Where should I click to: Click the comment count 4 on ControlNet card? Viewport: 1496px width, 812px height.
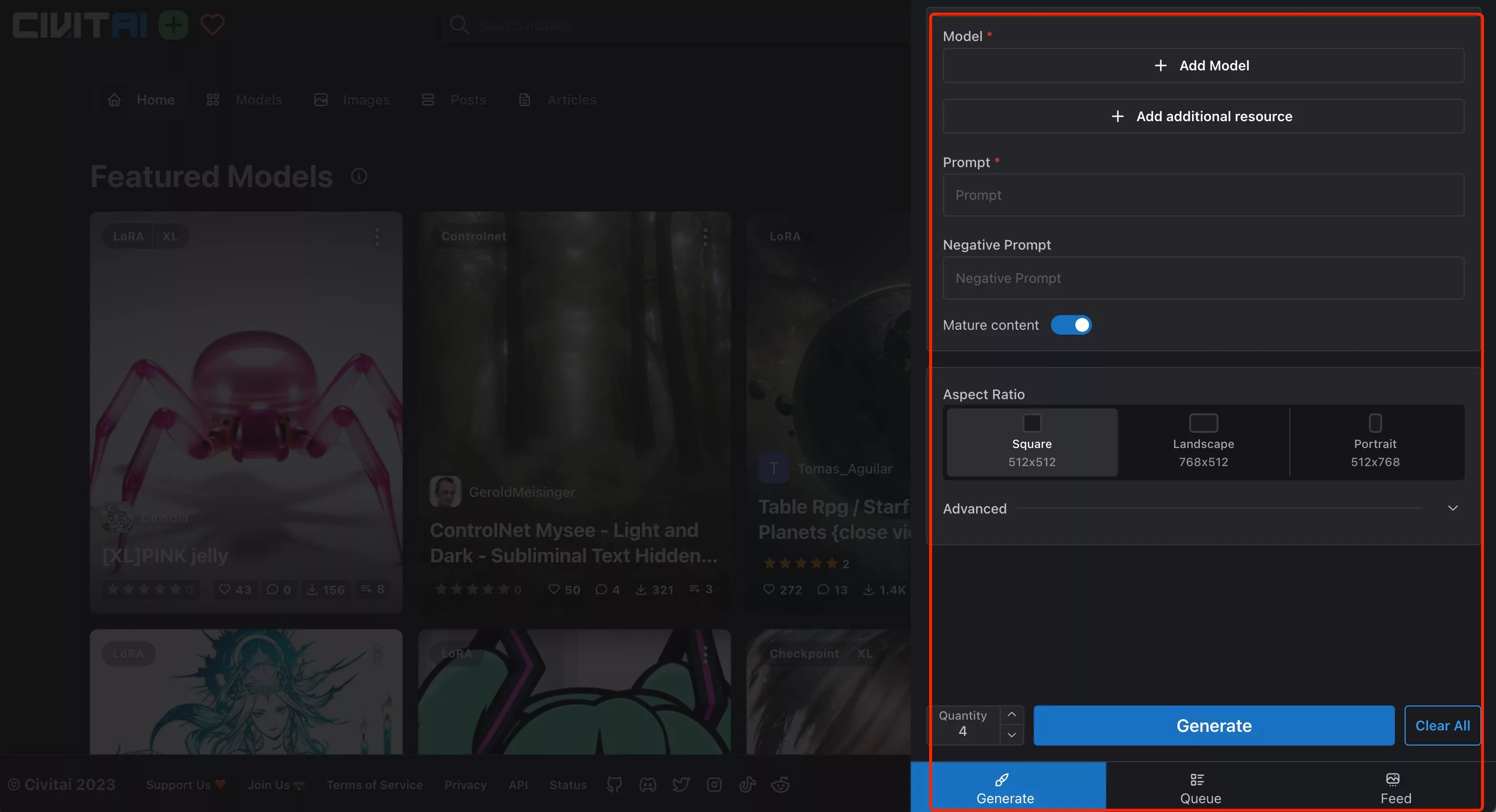607,590
